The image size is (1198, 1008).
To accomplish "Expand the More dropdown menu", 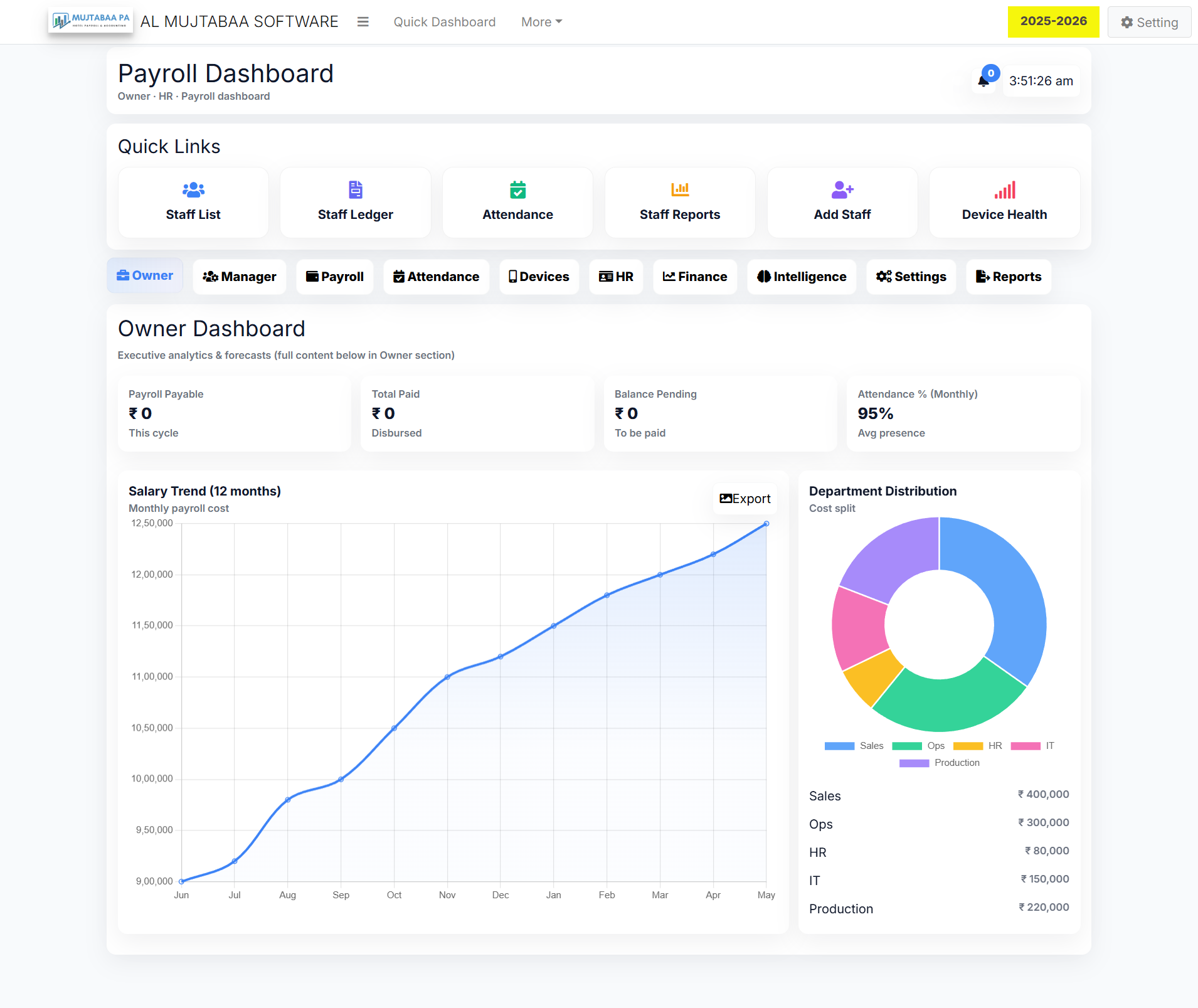I will click(x=541, y=22).
